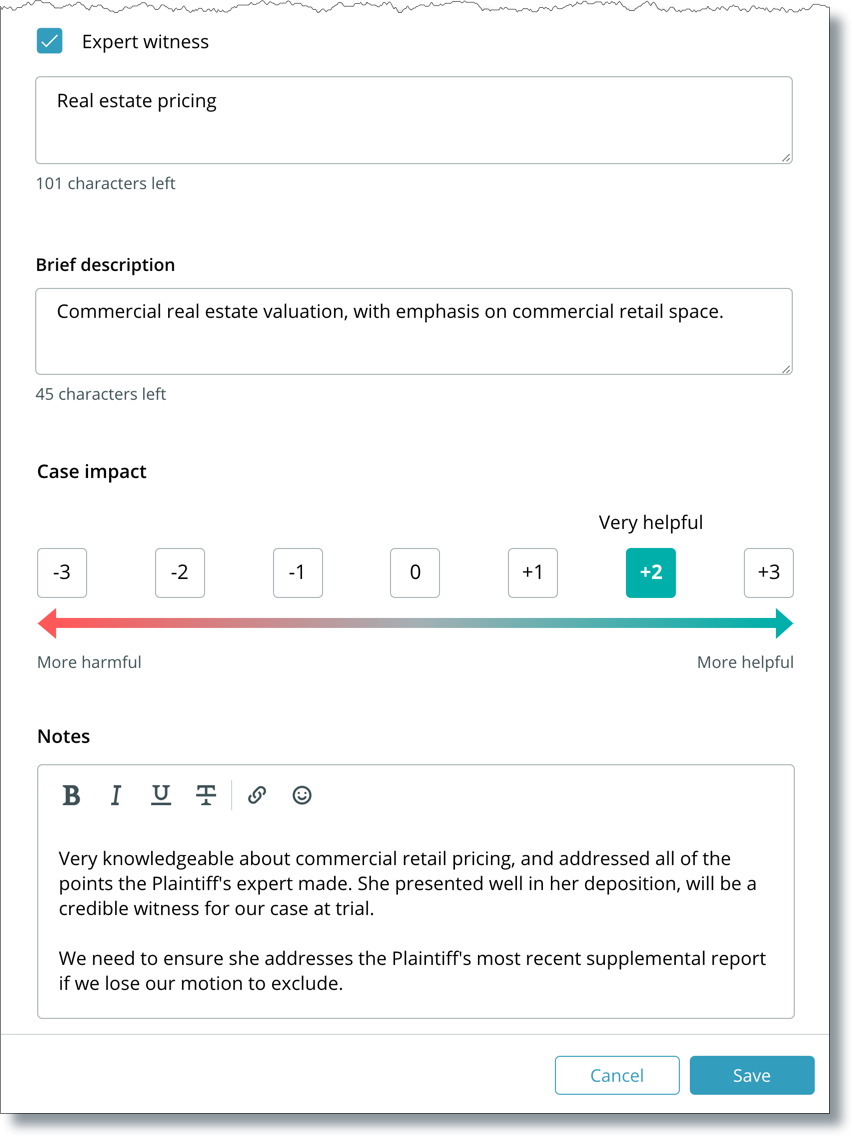Viewport: 852px width, 1136px height.
Task: Toggle italic formatting in Notes editor
Action: tap(116, 795)
